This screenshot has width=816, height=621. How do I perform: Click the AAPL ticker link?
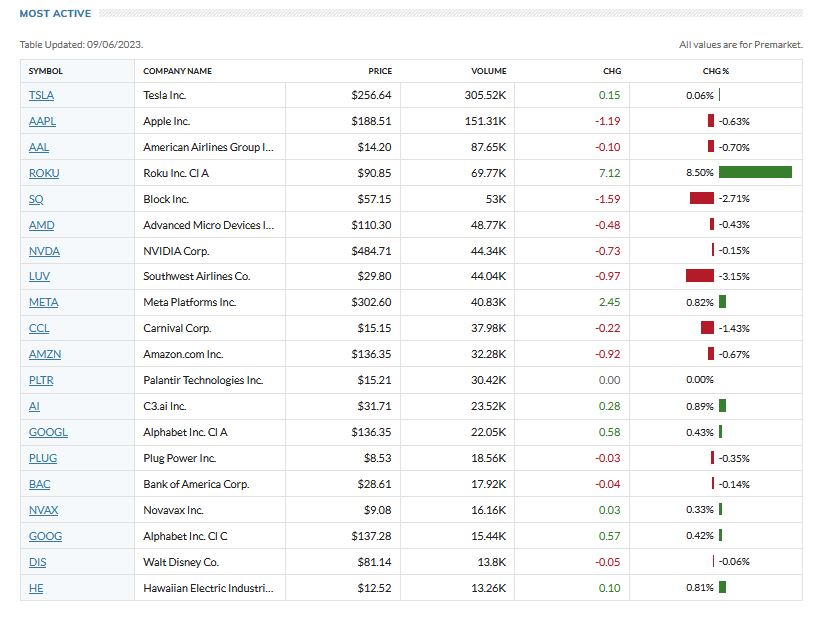pos(42,121)
